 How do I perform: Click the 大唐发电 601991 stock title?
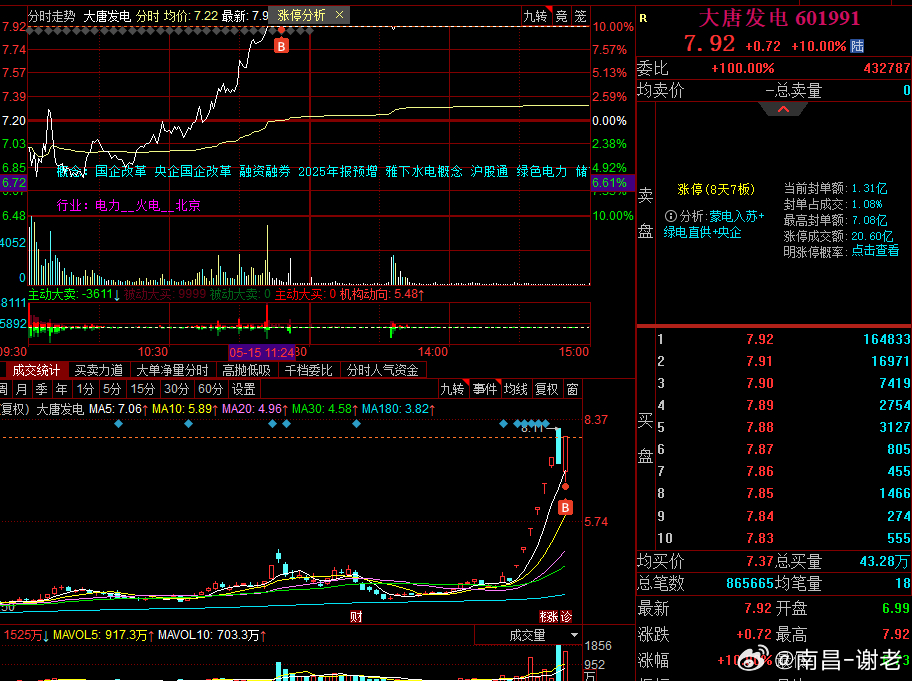click(779, 18)
